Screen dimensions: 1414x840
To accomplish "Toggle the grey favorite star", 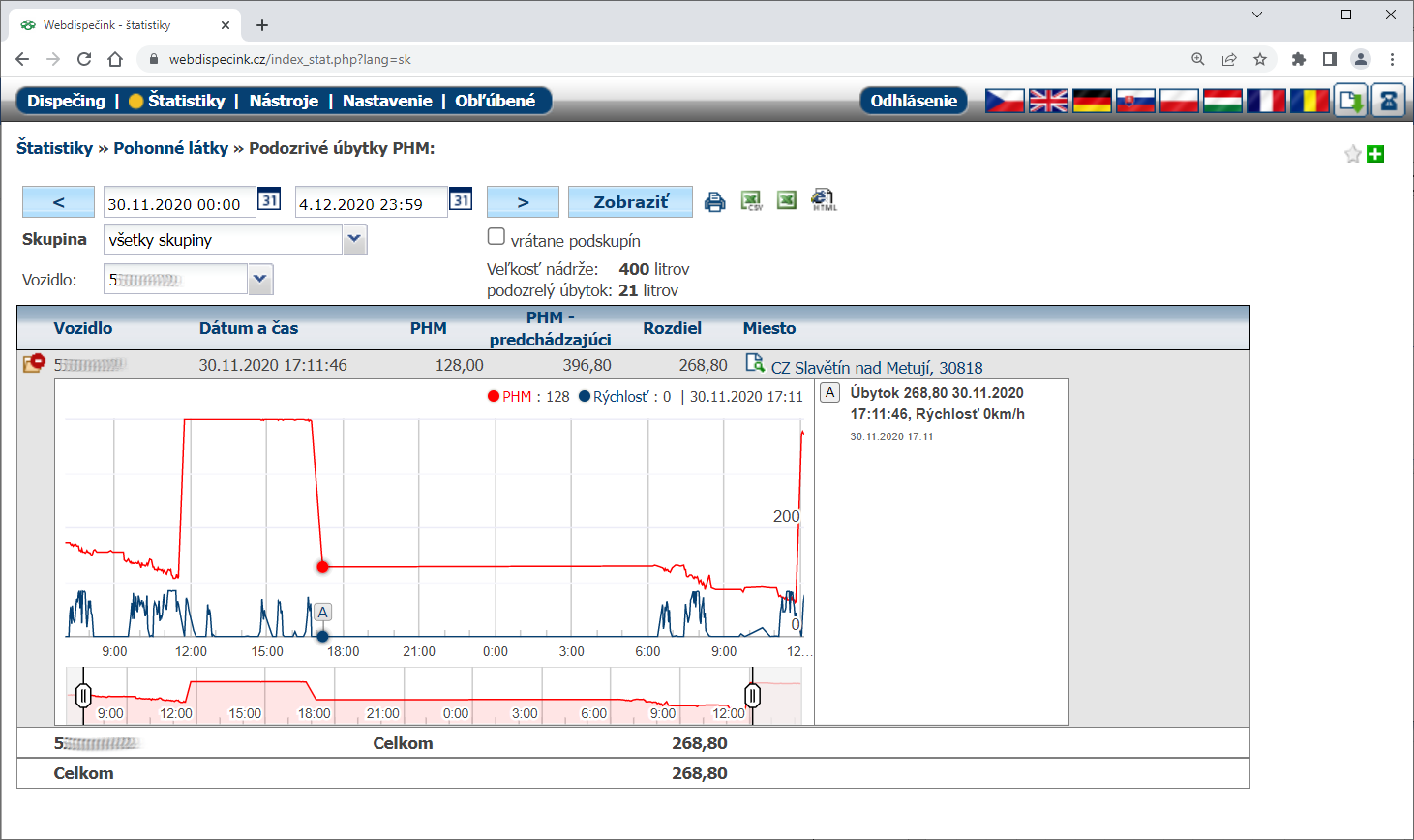I will (1352, 154).
